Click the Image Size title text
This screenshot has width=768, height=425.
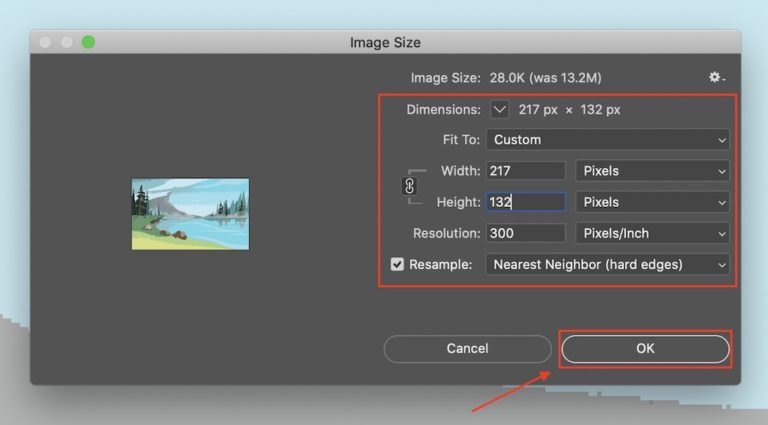pyautogui.click(x=385, y=43)
